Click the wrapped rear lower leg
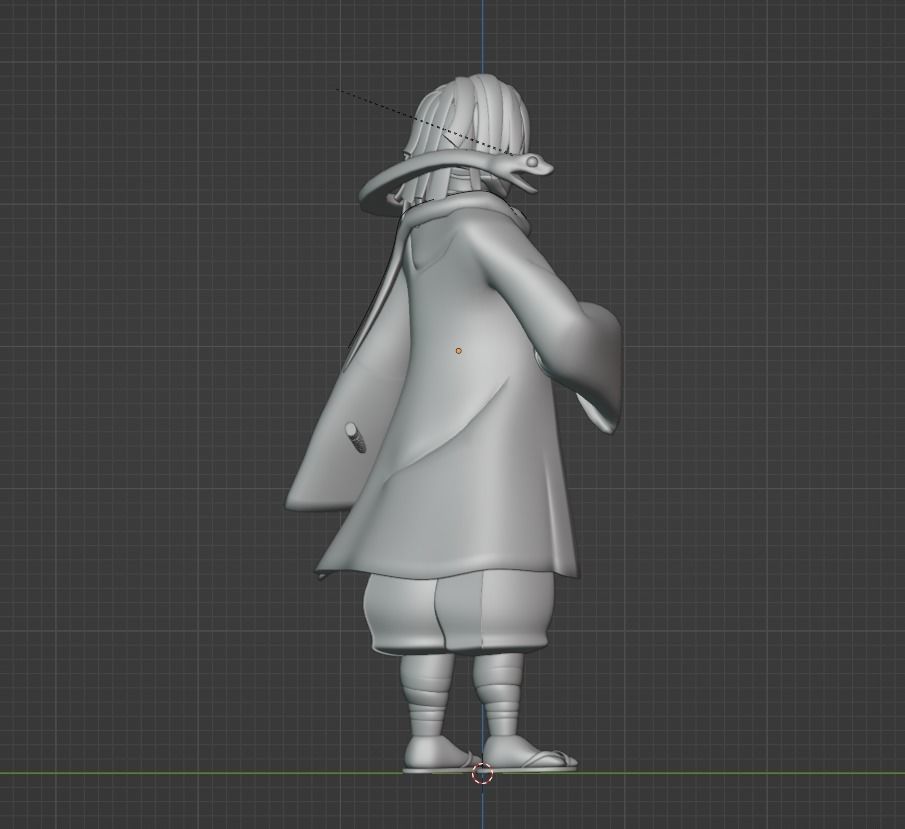The width and height of the screenshot is (905, 829). (x=429, y=696)
